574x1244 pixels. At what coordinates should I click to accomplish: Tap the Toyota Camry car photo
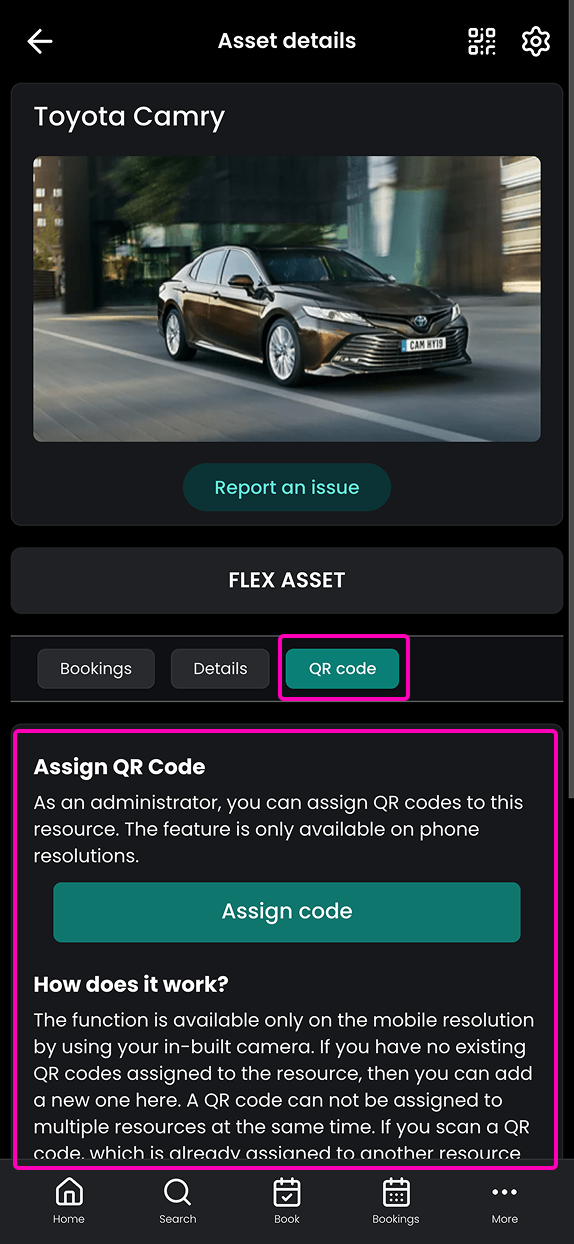(287, 299)
